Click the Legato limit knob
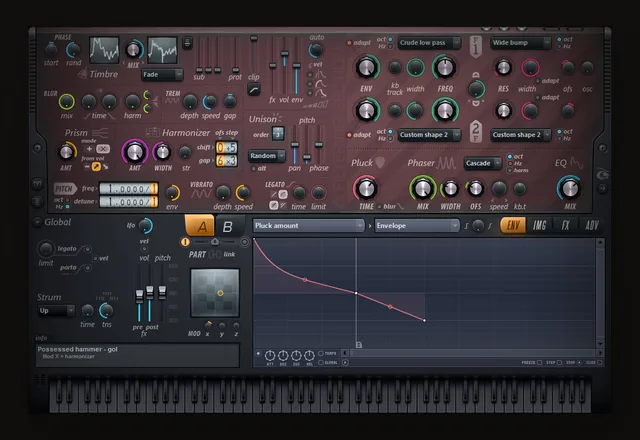Screen dimensions: 640x440 pos(318,192)
